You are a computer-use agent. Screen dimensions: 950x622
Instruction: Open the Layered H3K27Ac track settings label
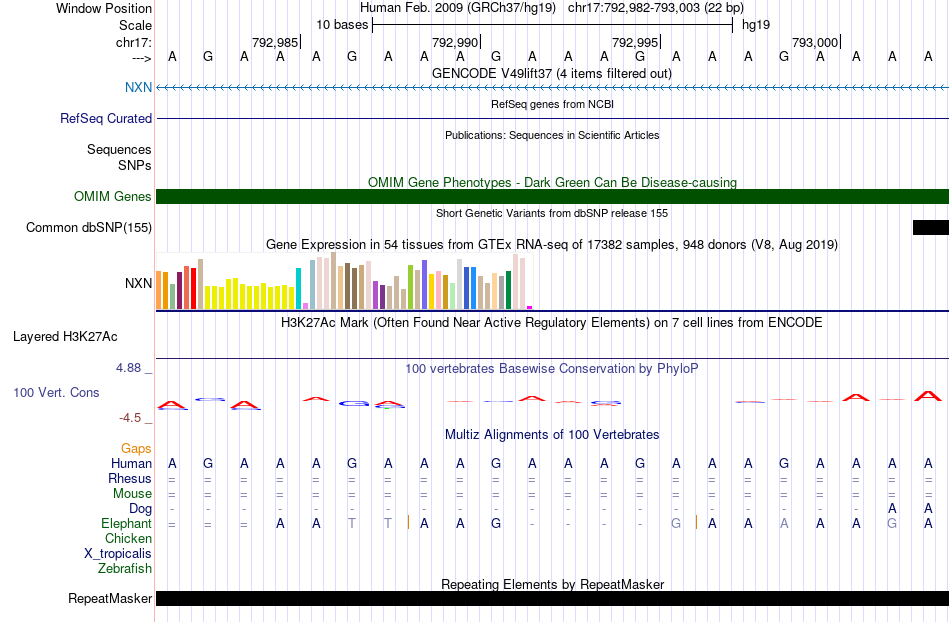[65, 337]
